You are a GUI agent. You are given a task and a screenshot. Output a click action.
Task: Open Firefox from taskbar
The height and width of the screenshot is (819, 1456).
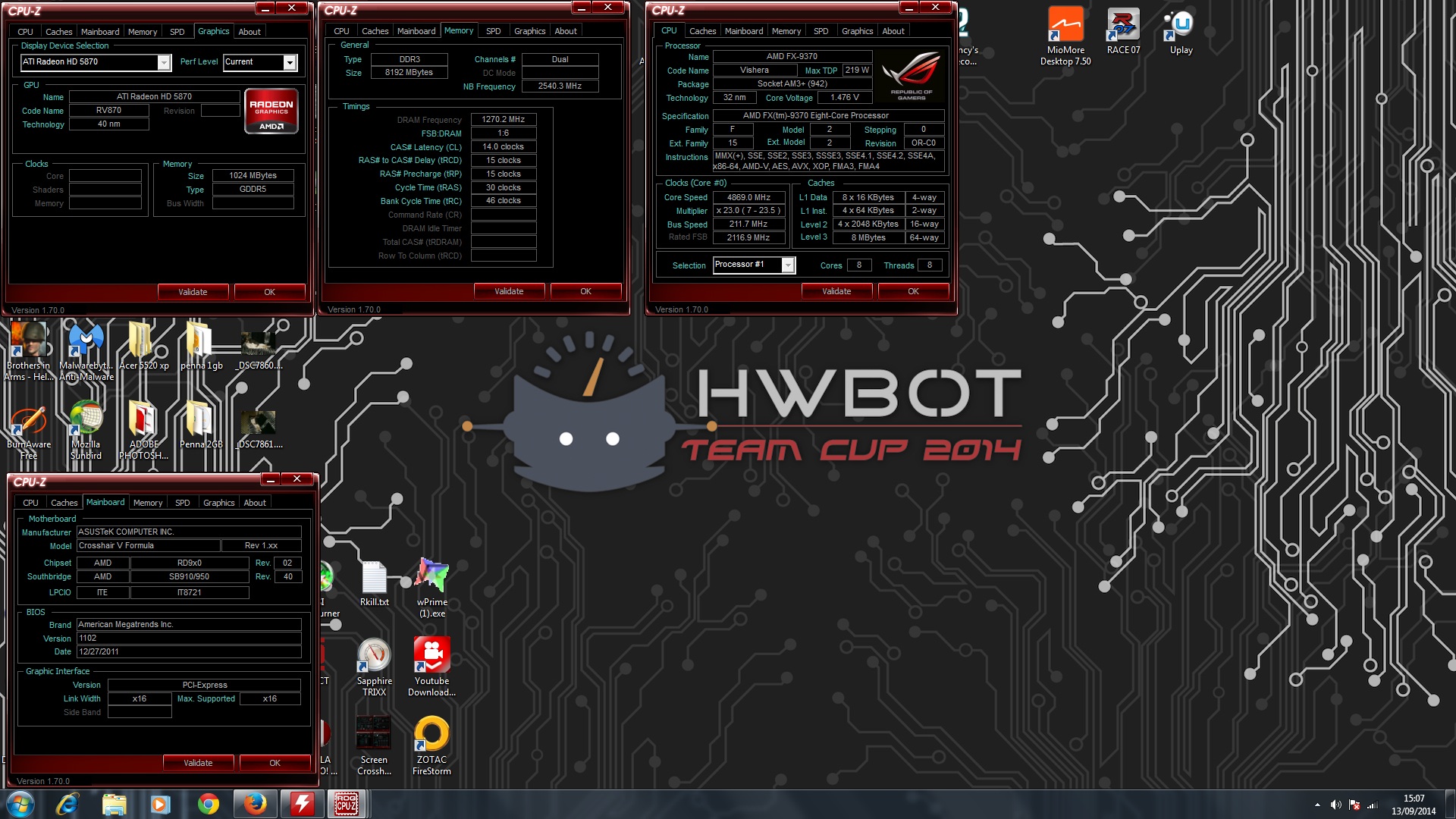pos(255,804)
